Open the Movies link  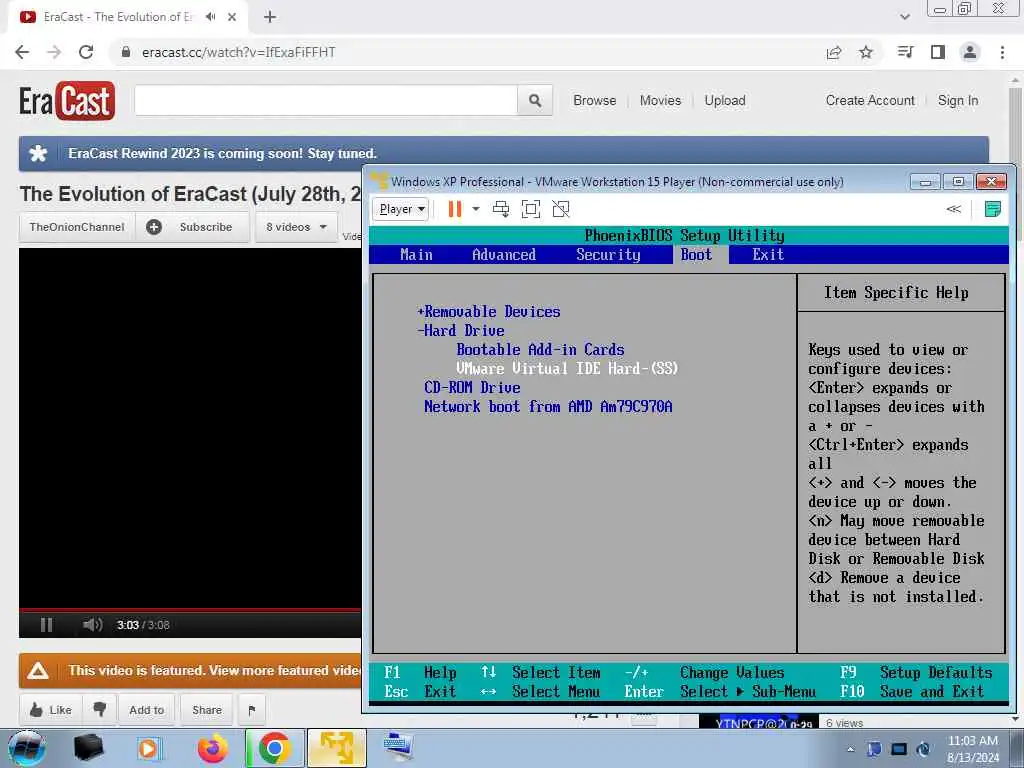coord(660,101)
